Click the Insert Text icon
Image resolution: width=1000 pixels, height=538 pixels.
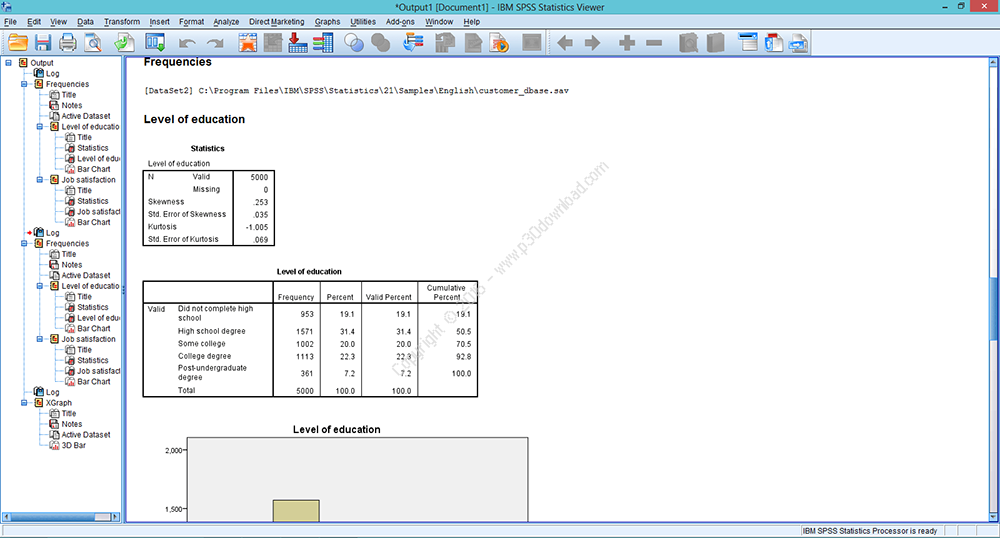coord(798,43)
